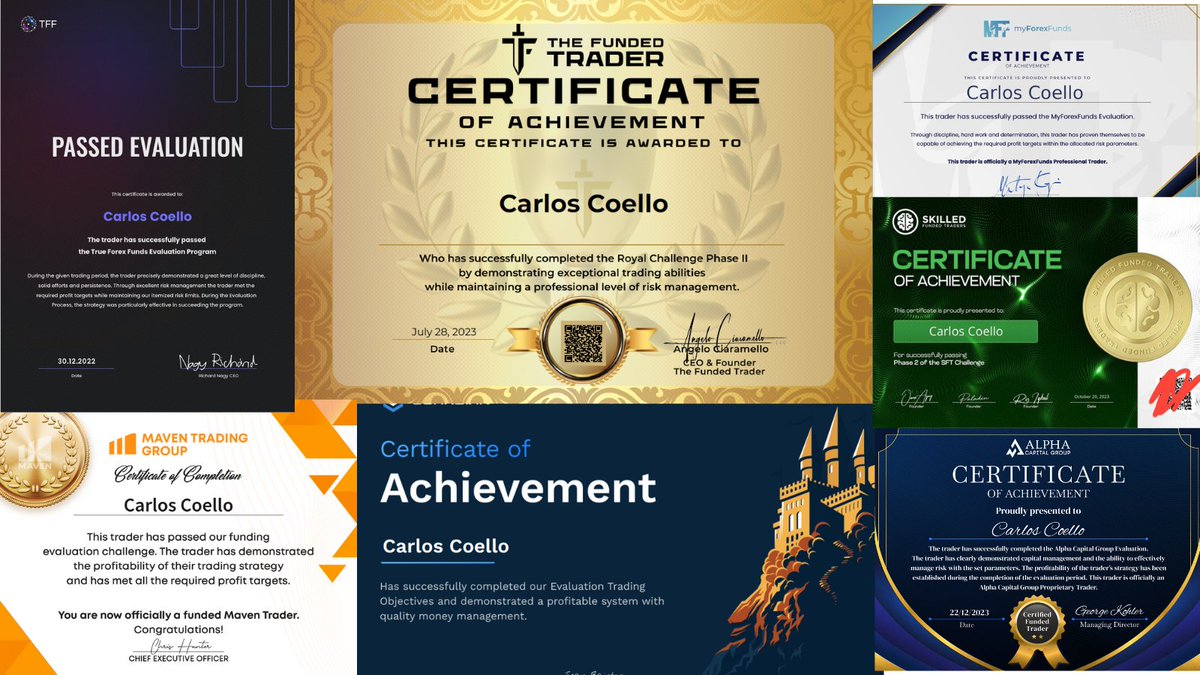Image resolution: width=1200 pixels, height=675 pixels.
Task: Click the "Managing Director" label
Action: [1110, 624]
